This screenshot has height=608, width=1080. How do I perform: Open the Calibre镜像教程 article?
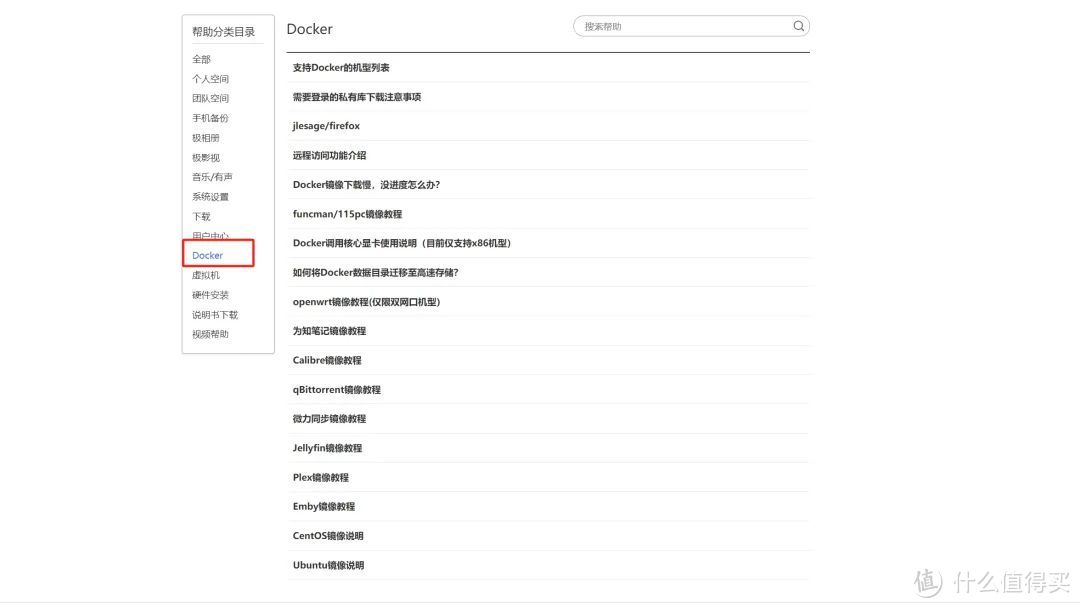(x=325, y=360)
